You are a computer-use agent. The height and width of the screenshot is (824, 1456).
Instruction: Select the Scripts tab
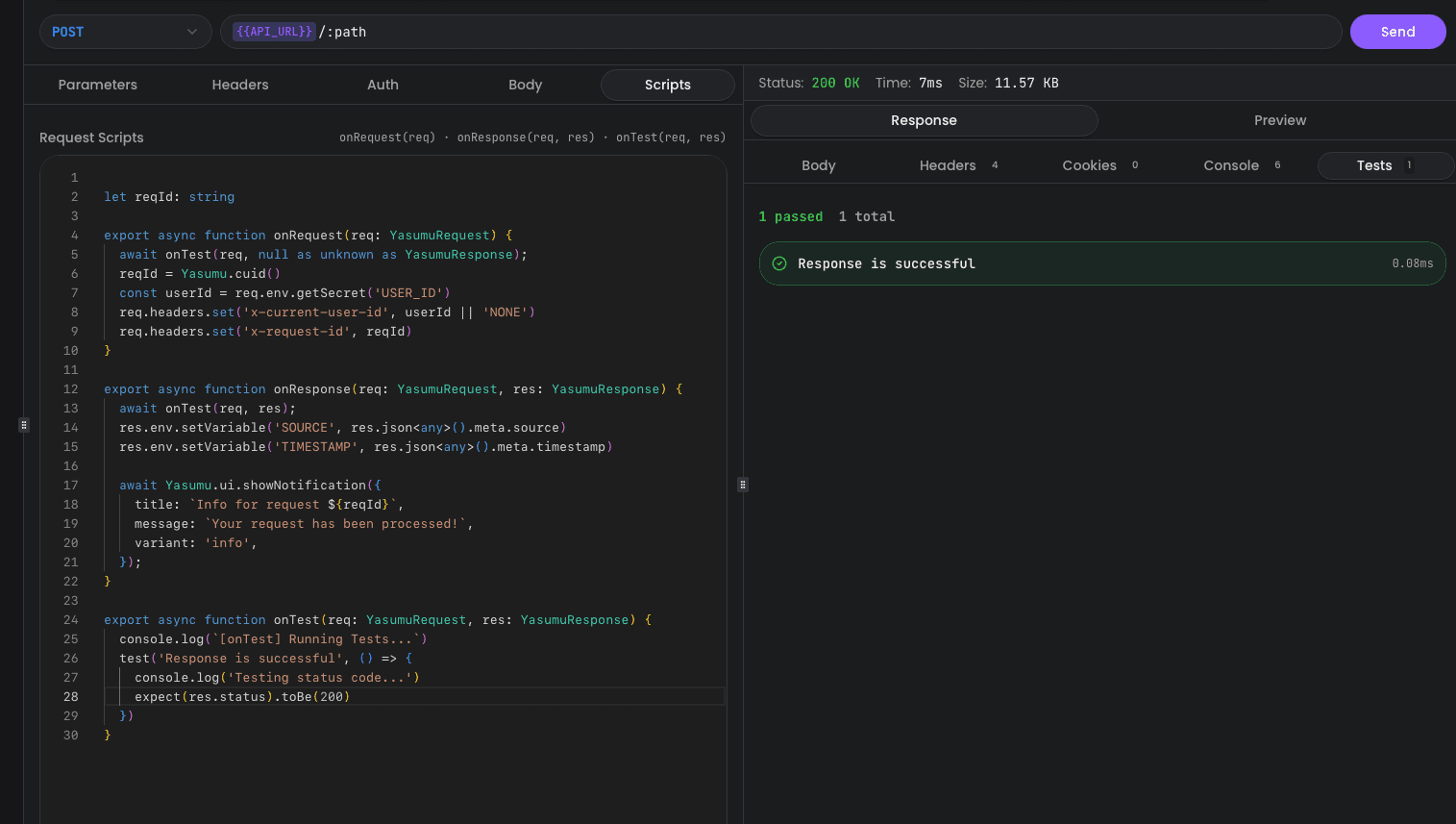pyautogui.click(x=667, y=85)
